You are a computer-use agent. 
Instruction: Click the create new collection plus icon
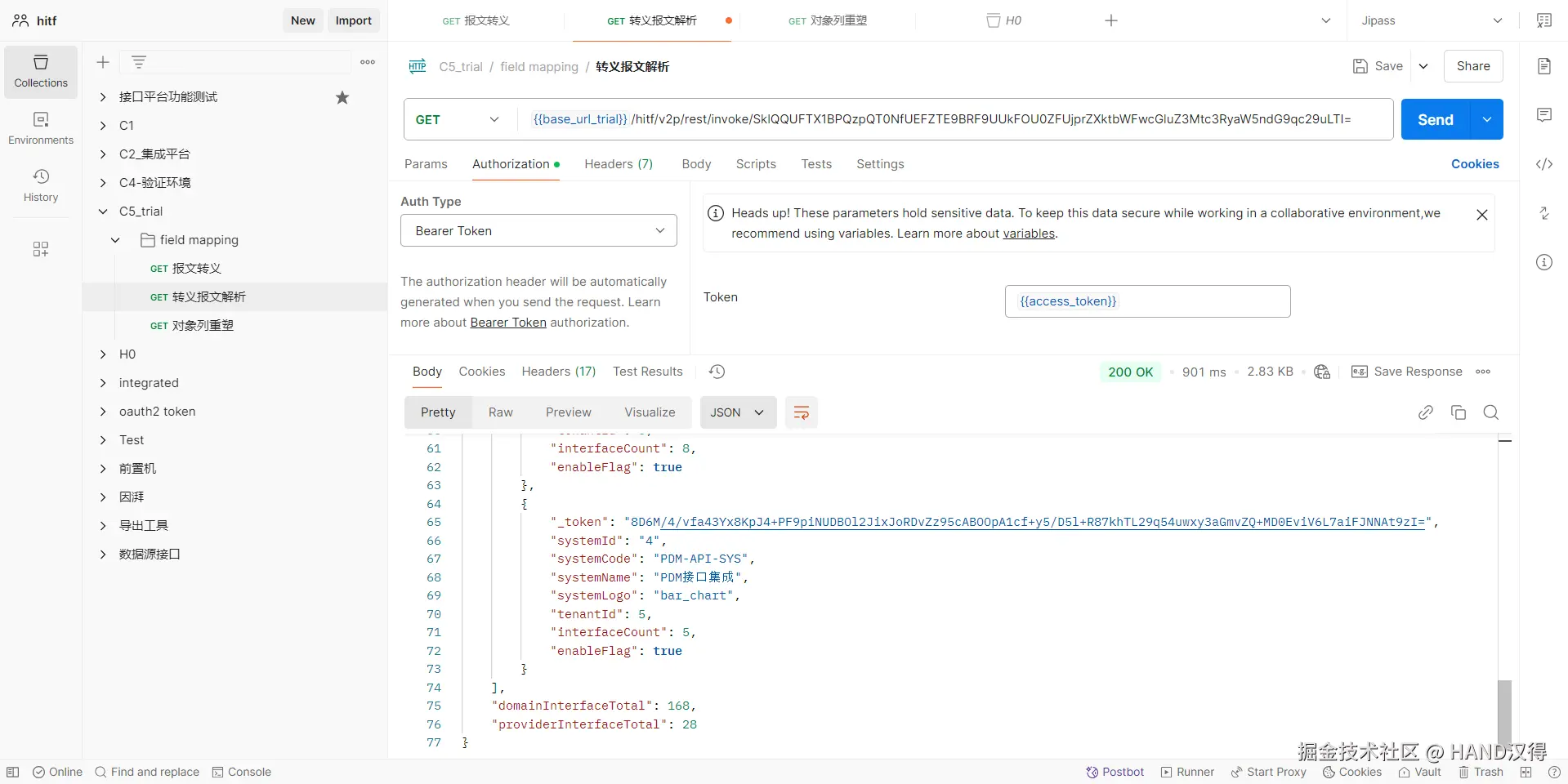pyautogui.click(x=103, y=62)
